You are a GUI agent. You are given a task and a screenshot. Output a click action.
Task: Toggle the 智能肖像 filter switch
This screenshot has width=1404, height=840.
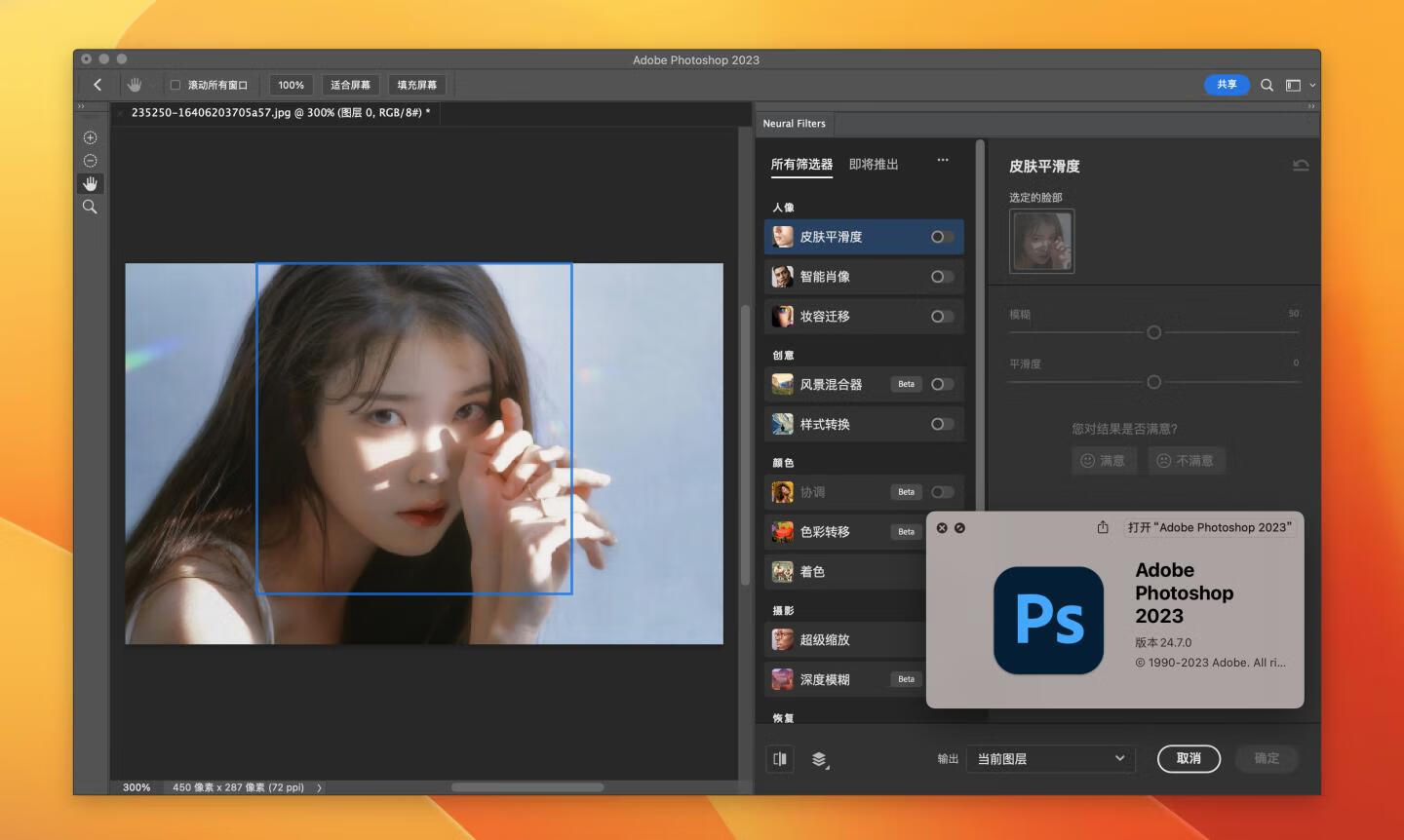[x=941, y=277]
